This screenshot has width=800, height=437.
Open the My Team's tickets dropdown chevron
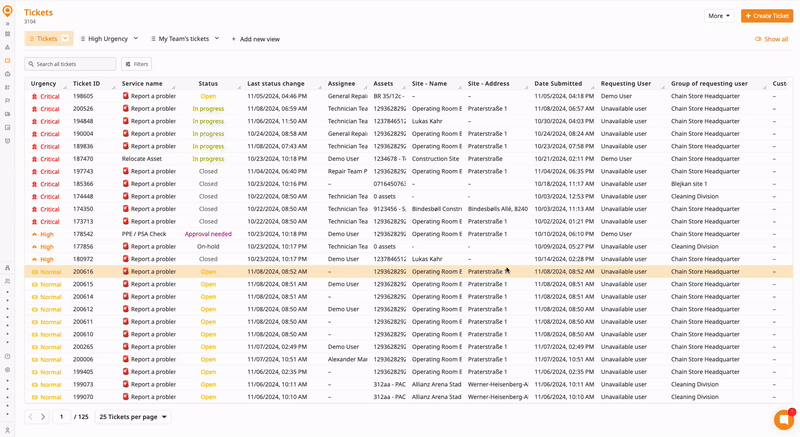[x=217, y=38]
